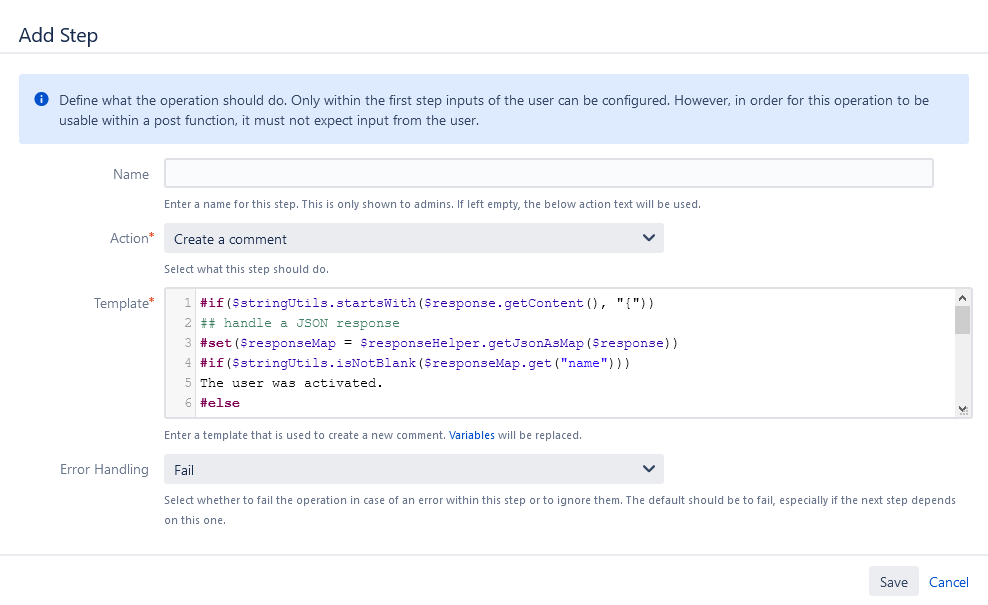Viewport: 988px width, 605px height.
Task: Click the '## handle a JSON response' comment line
Action: point(299,323)
